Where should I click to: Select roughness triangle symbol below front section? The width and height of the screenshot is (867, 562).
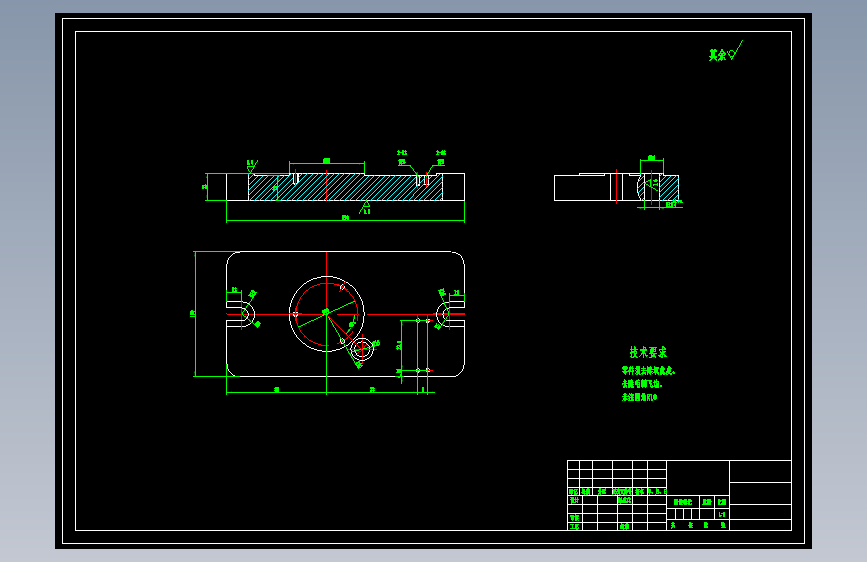pos(365,207)
